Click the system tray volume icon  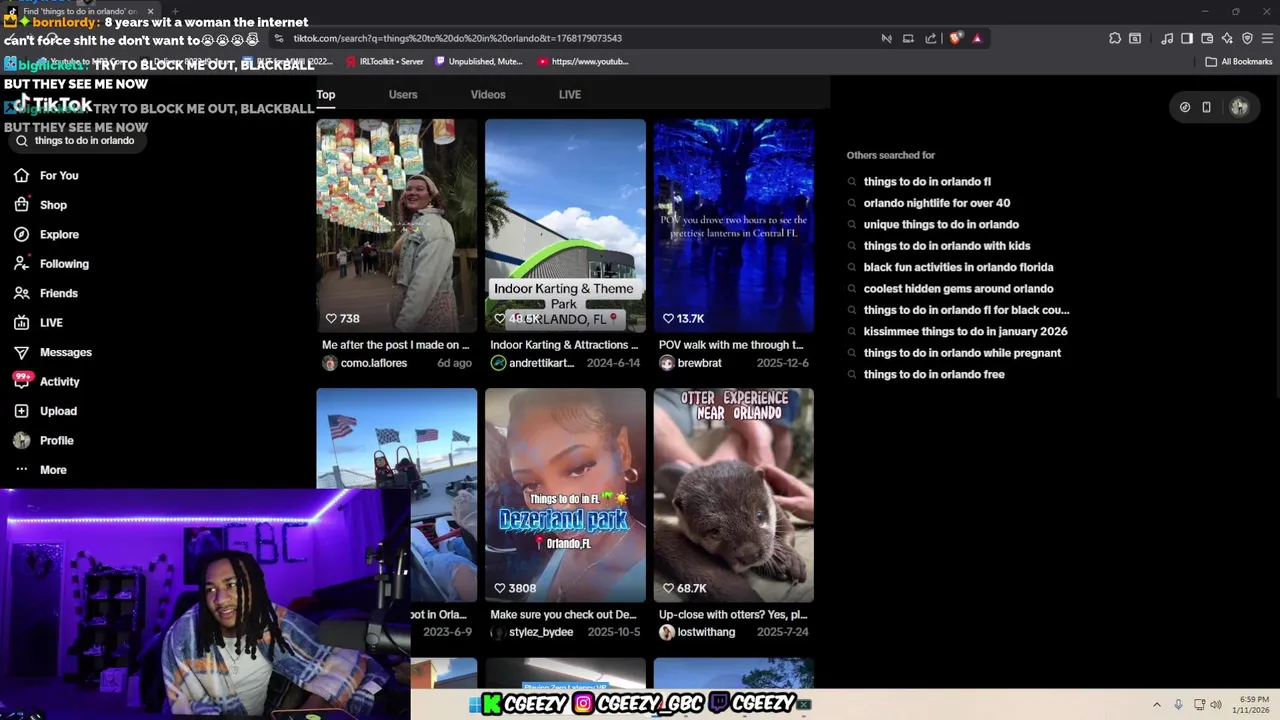tap(1216, 704)
